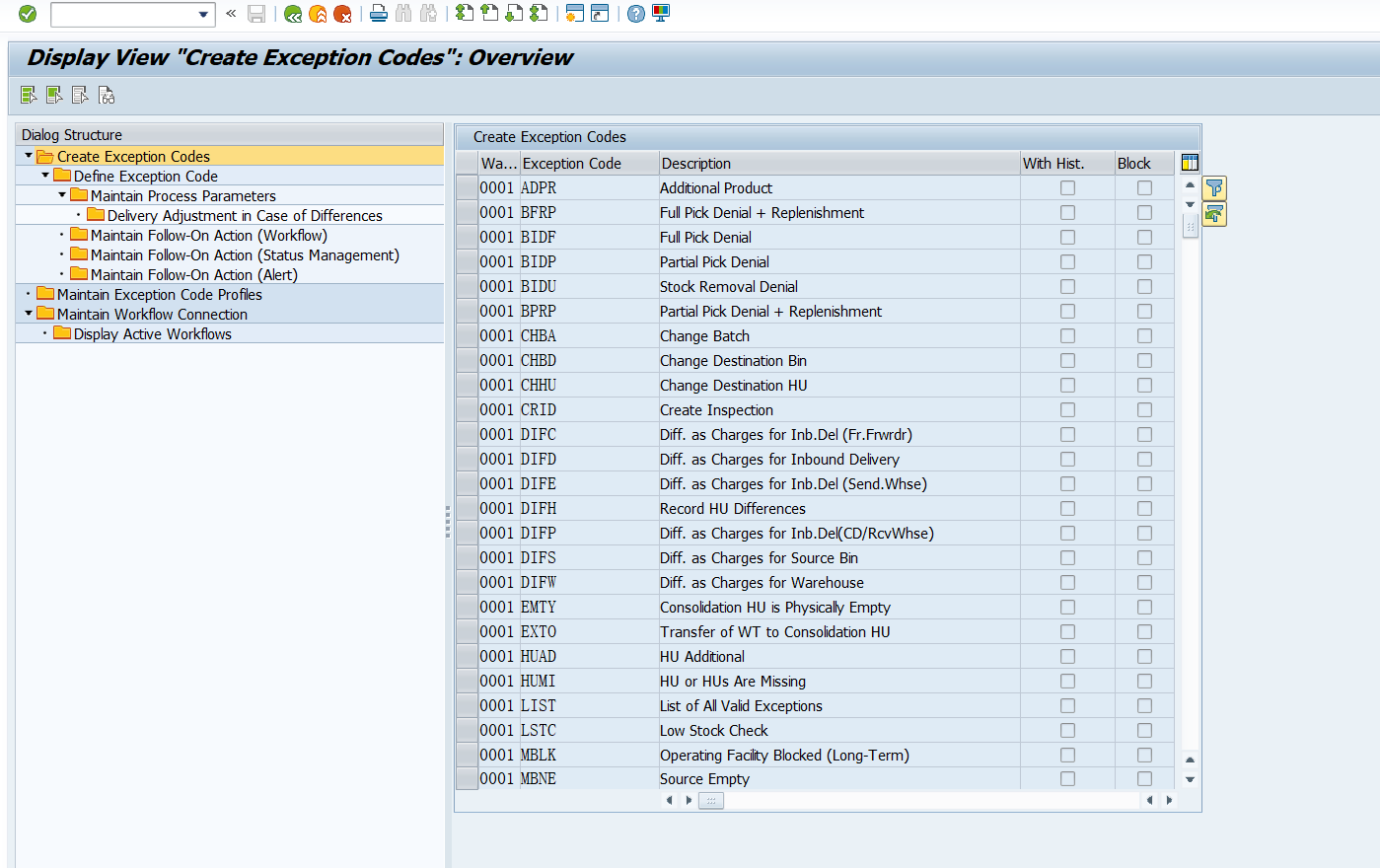Tick Block for Low Stock Check LSTC
Viewport: 1380px width, 868px height.
click(1144, 730)
